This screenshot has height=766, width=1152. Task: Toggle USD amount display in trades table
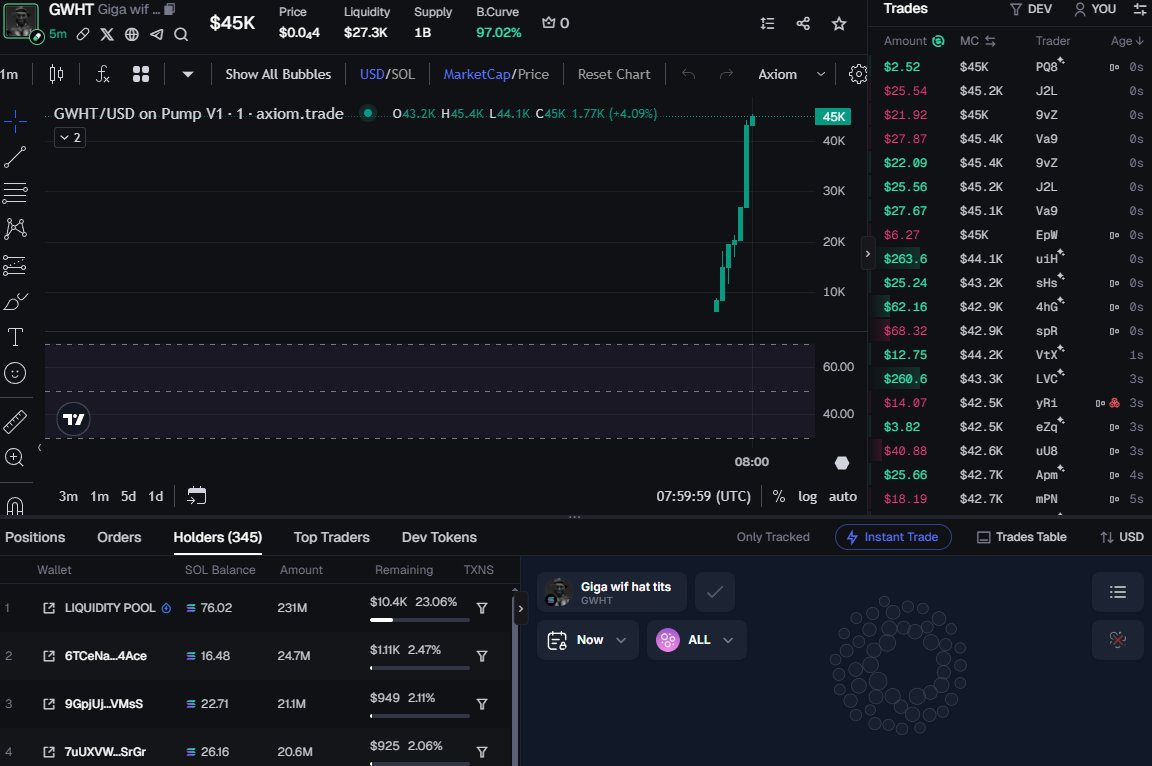pyautogui.click(x=1122, y=537)
